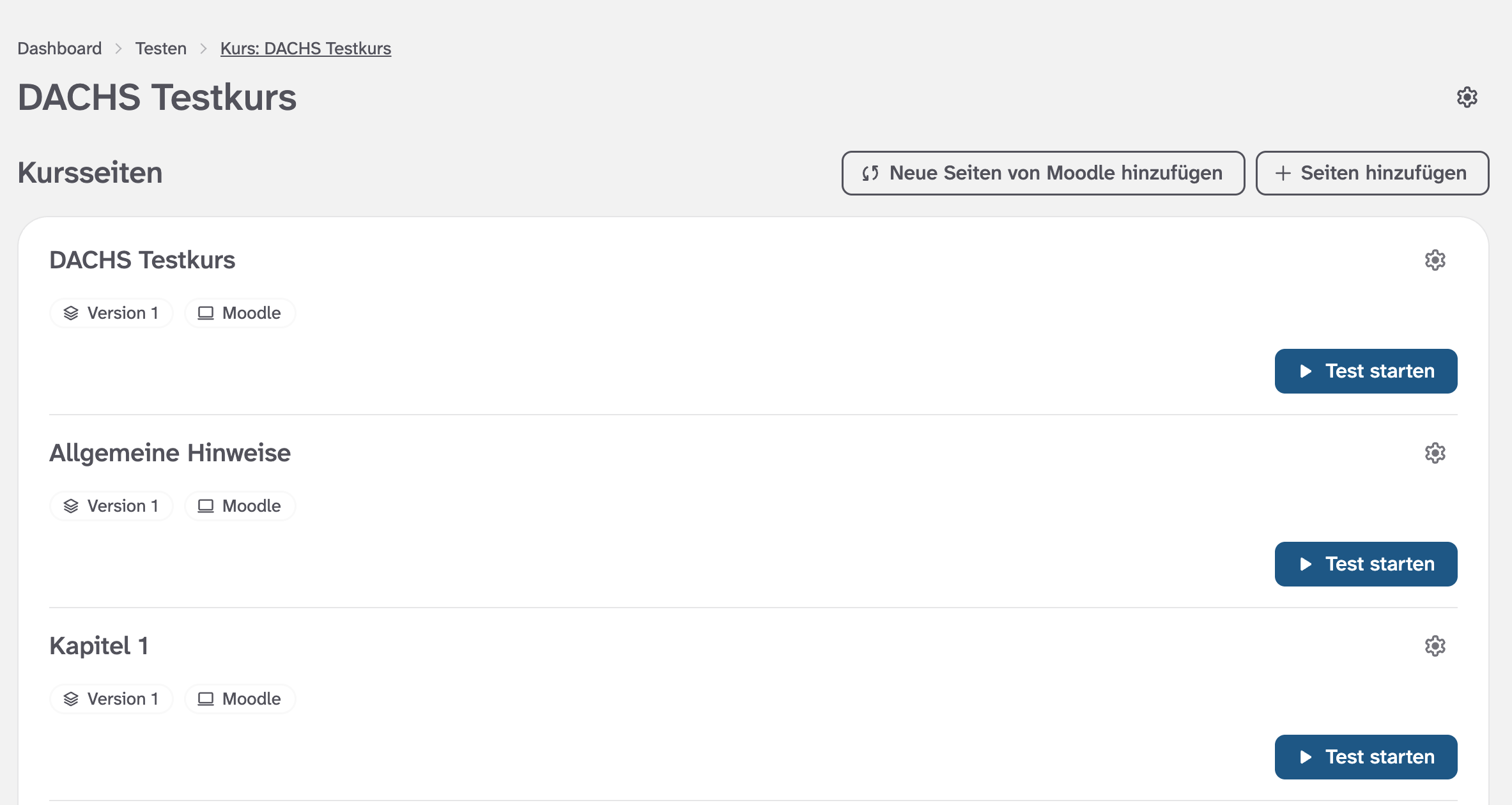The height and width of the screenshot is (805, 1512).
Task: Go to Testen breadcrumb
Action: click(x=160, y=49)
